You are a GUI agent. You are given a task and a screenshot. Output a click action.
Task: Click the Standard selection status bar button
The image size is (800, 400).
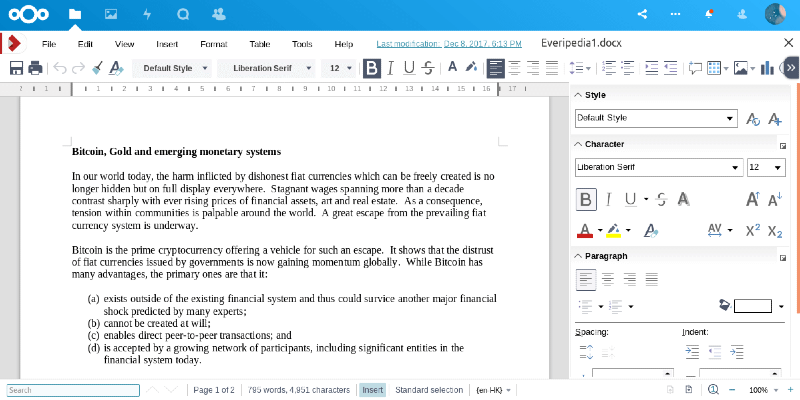(x=428, y=390)
